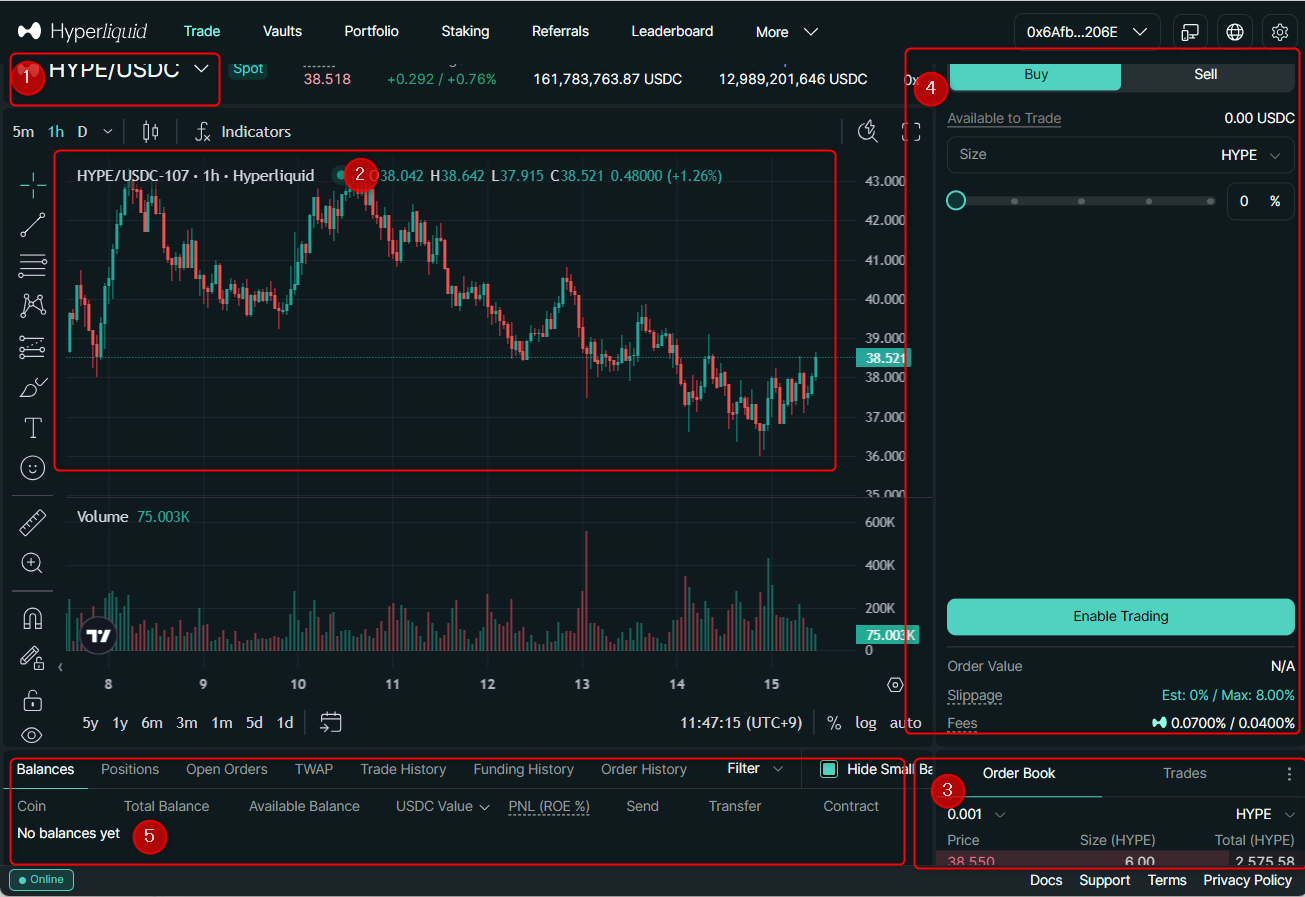Open the More dropdown in navigation
Screen dimensions: 1305x897
tap(787, 32)
